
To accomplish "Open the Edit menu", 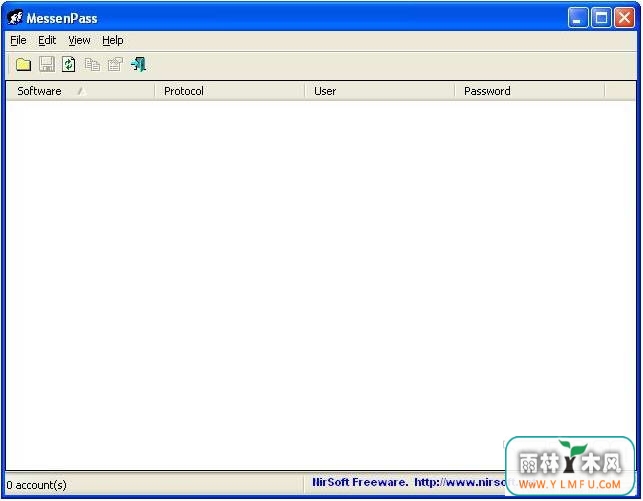I will tap(47, 40).
